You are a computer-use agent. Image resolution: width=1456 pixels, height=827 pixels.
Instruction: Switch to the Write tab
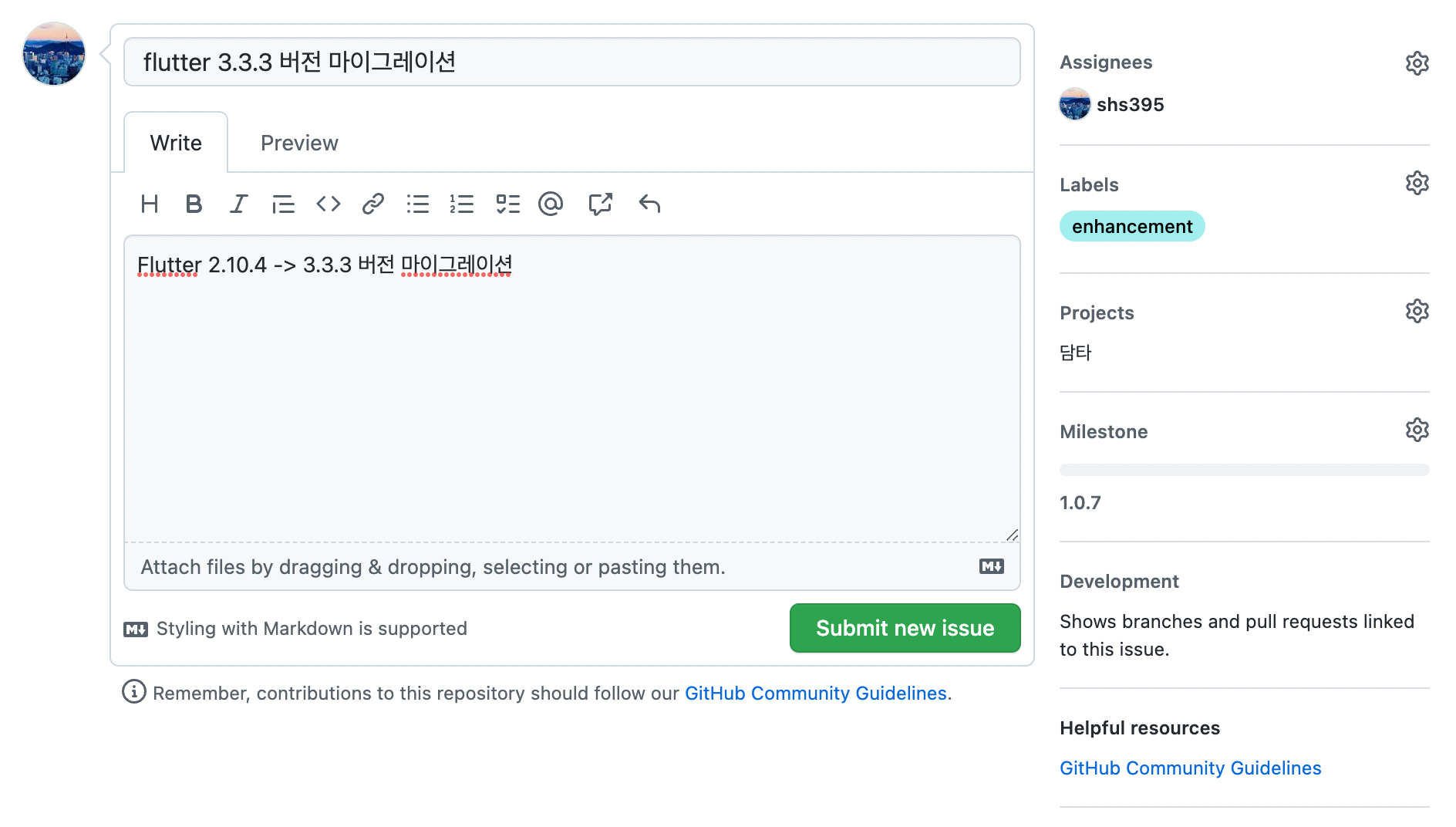coord(176,143)
